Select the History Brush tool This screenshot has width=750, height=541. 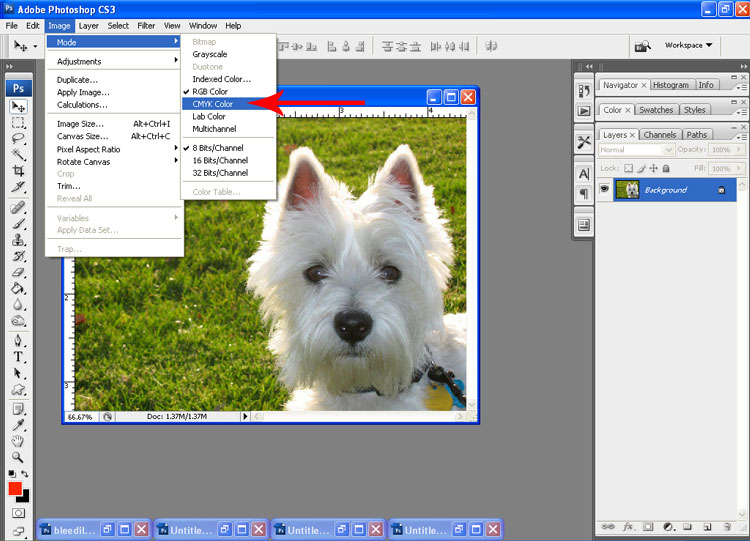click(18, 256)
